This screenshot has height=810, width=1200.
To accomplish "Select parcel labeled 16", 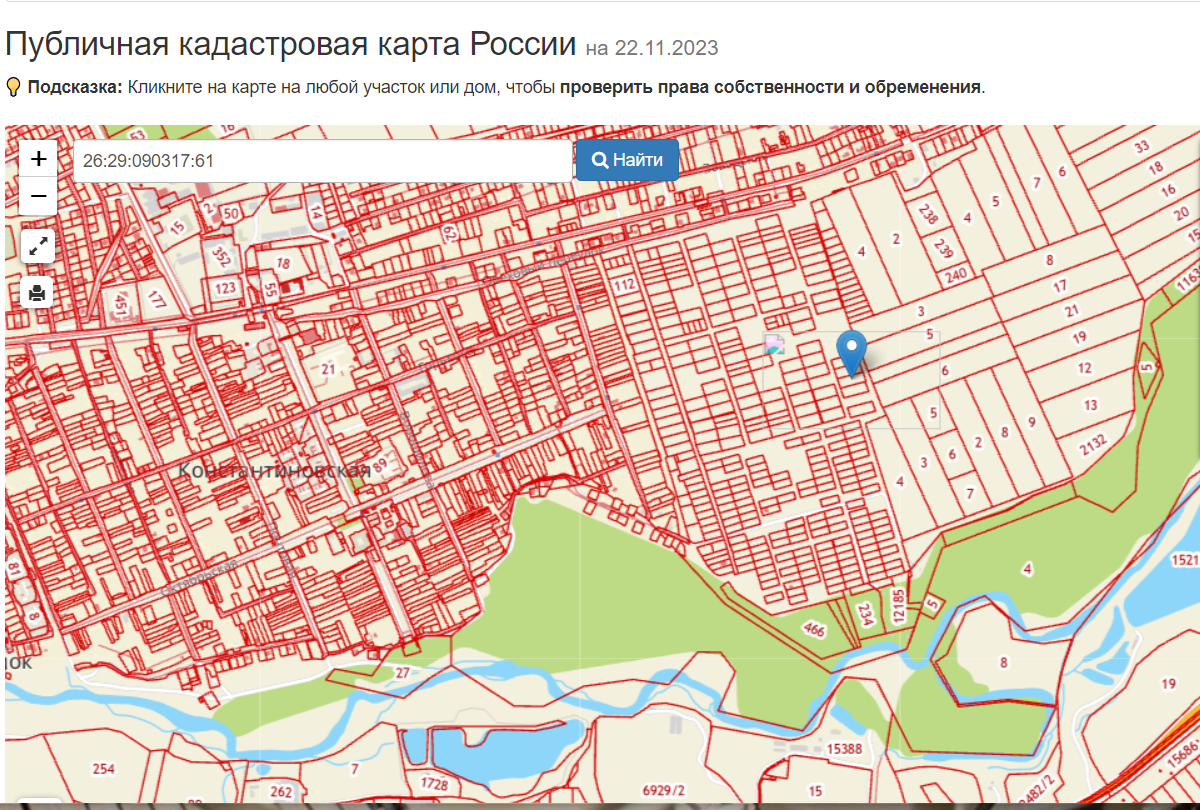I will 1166,189.
